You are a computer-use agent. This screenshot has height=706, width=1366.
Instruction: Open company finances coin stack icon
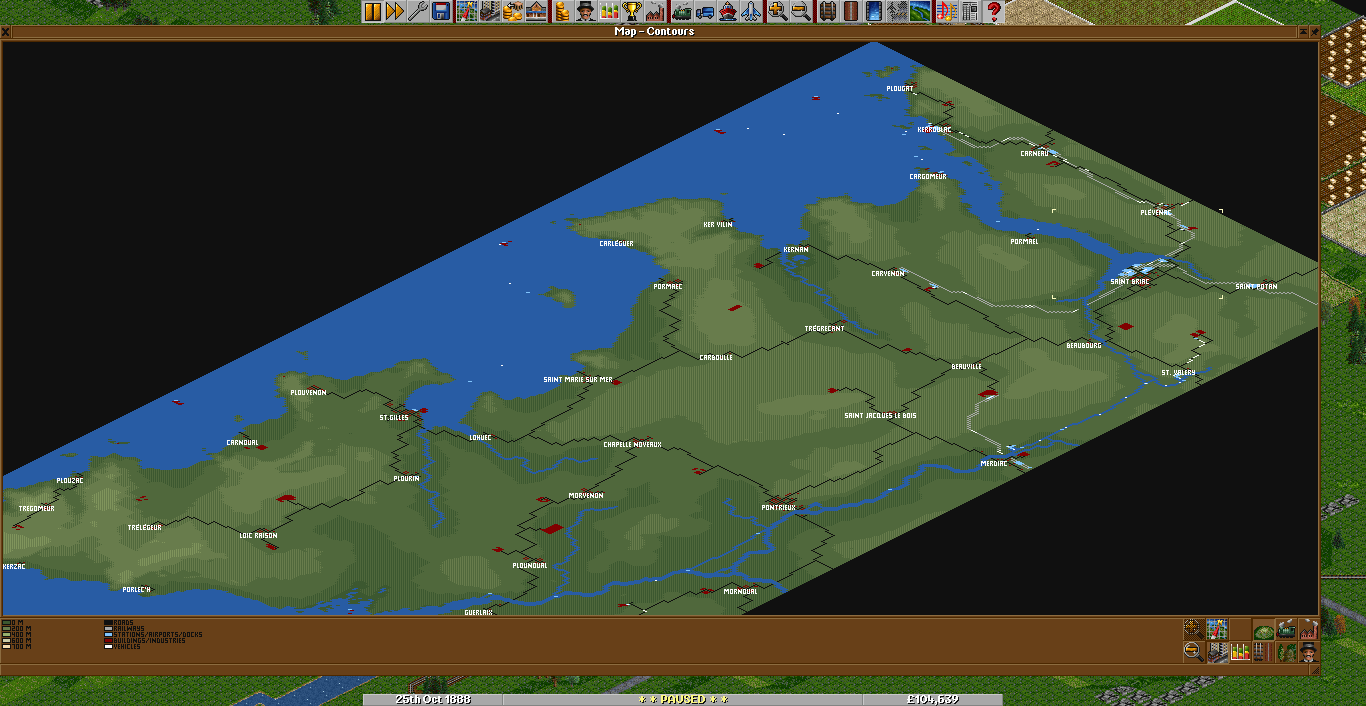click(x=562, y=11)
